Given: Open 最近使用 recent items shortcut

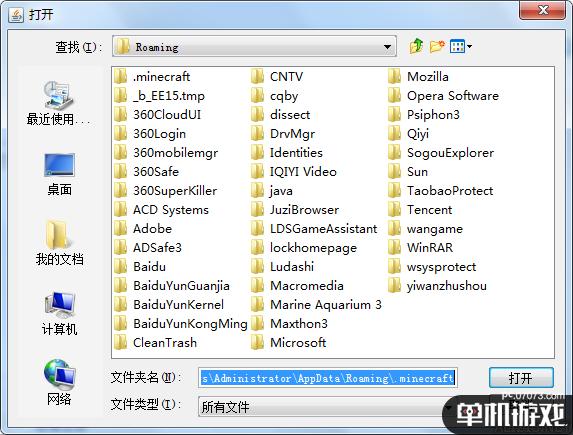Looking at the screenshot, I should pos(58,103).
